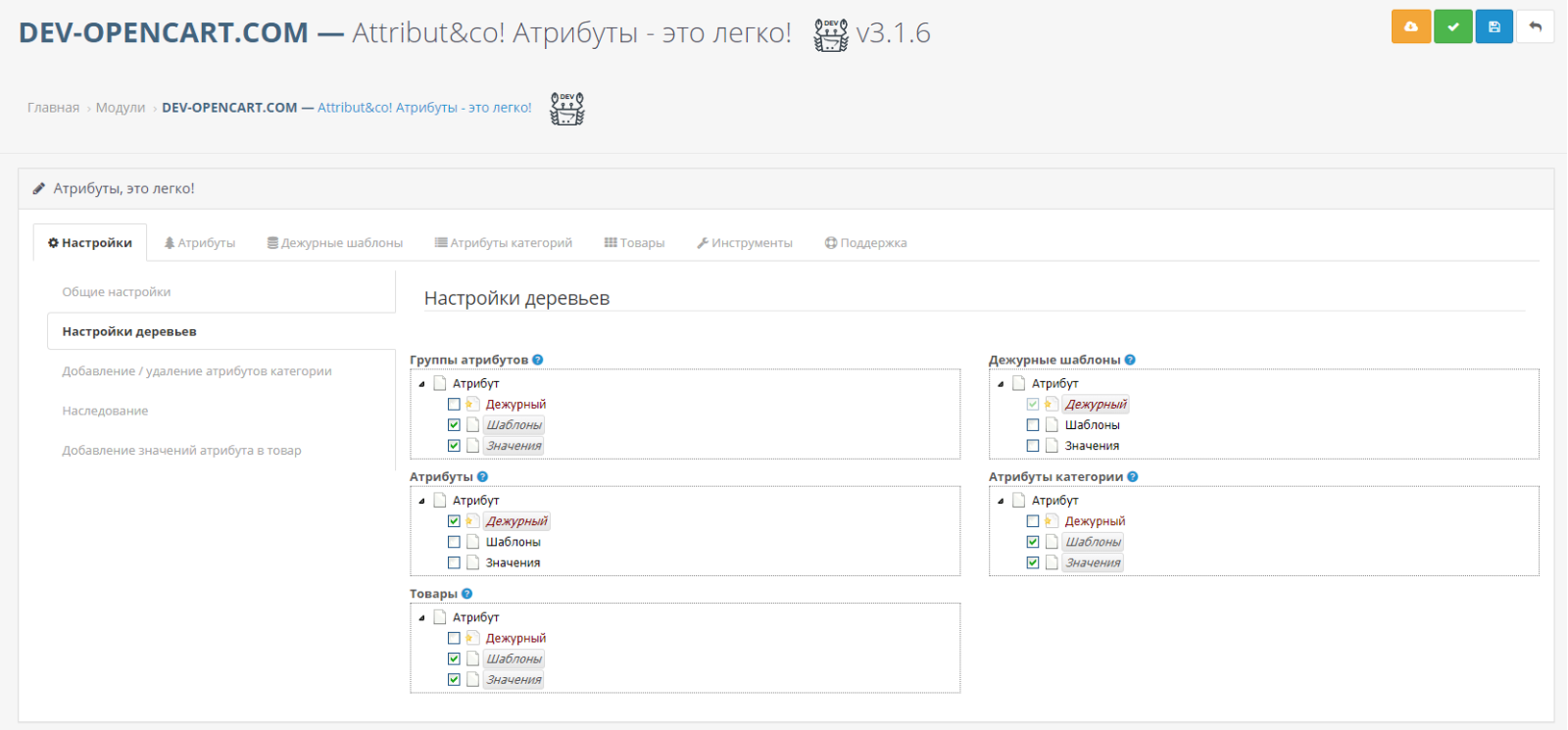Select the Настройки tab
Screen dimensions: 1568x730
90,243
